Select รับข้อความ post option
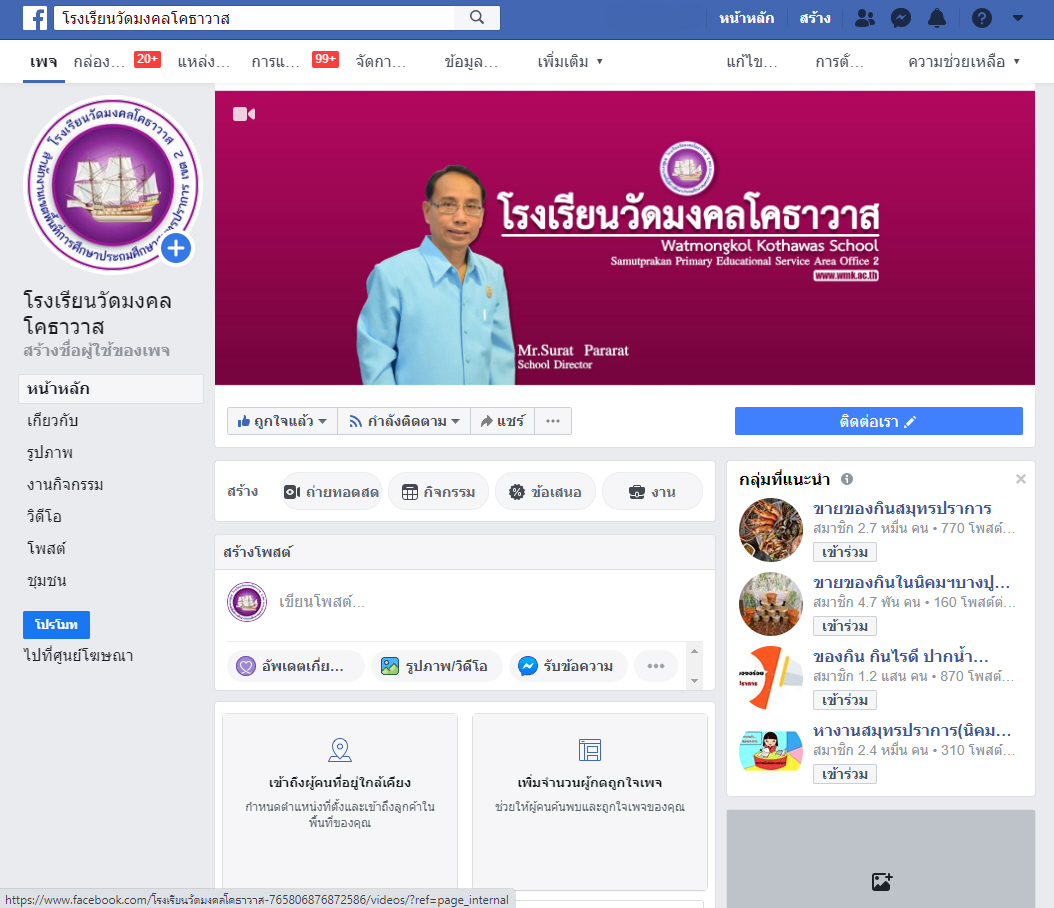The width and height of the screenshot is (1054, 908). click(568, 666)
